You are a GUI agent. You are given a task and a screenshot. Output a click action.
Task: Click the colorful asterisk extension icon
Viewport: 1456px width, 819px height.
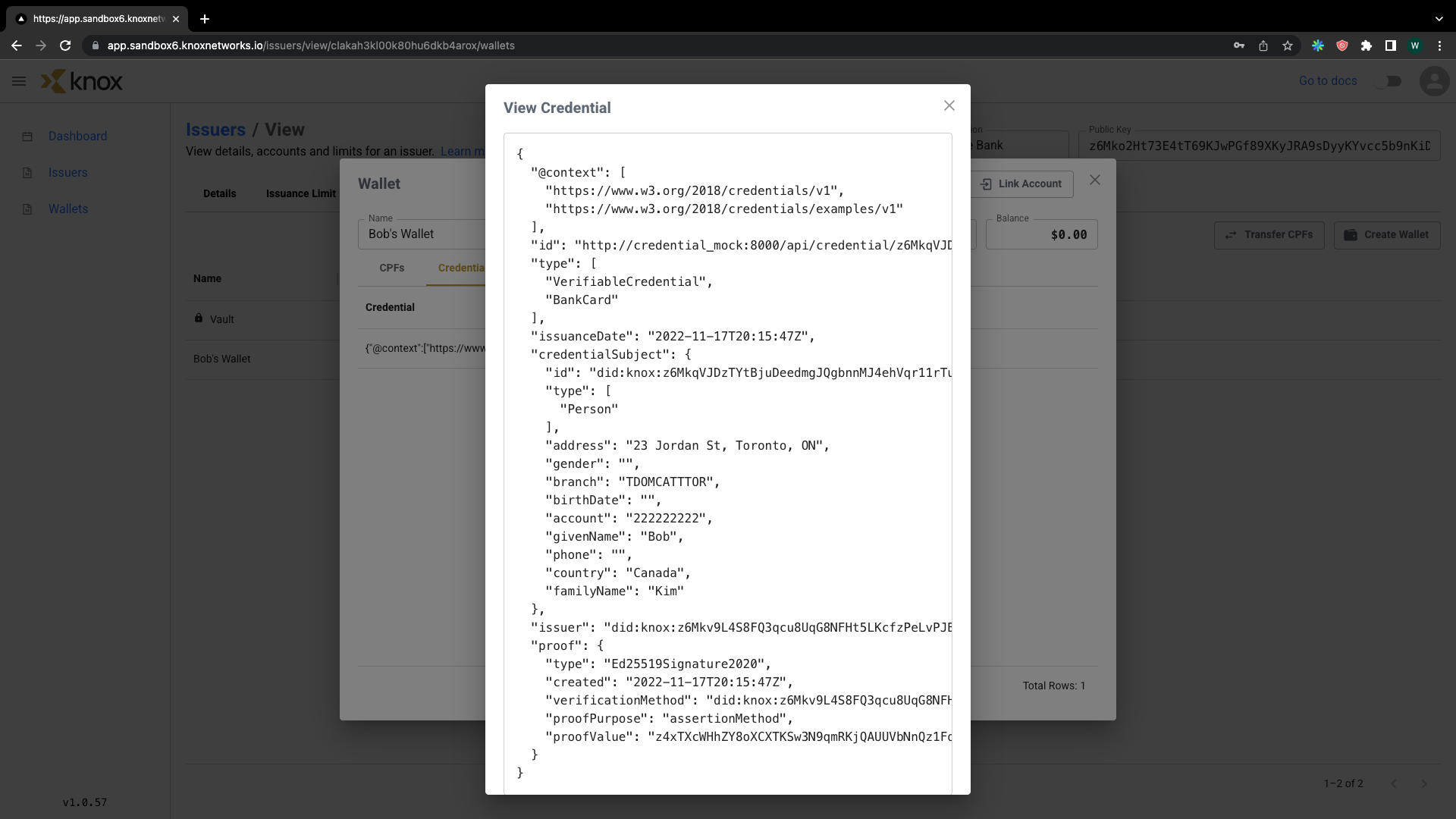[1317, 45]
